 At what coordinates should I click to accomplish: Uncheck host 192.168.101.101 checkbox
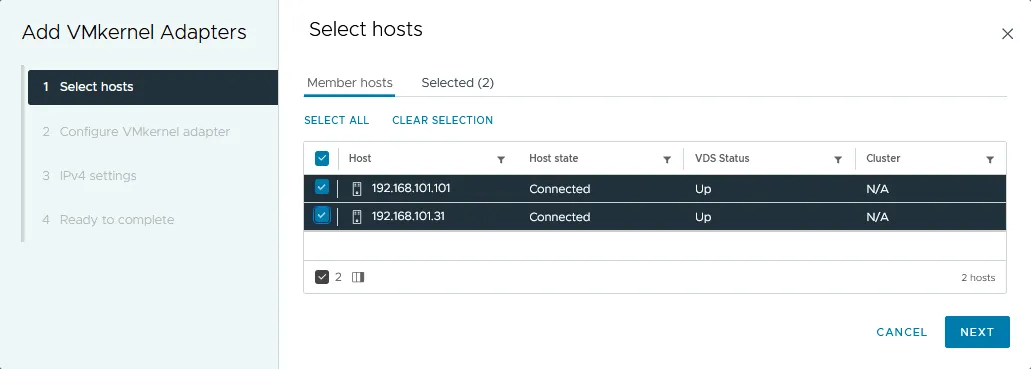(322, 188)
